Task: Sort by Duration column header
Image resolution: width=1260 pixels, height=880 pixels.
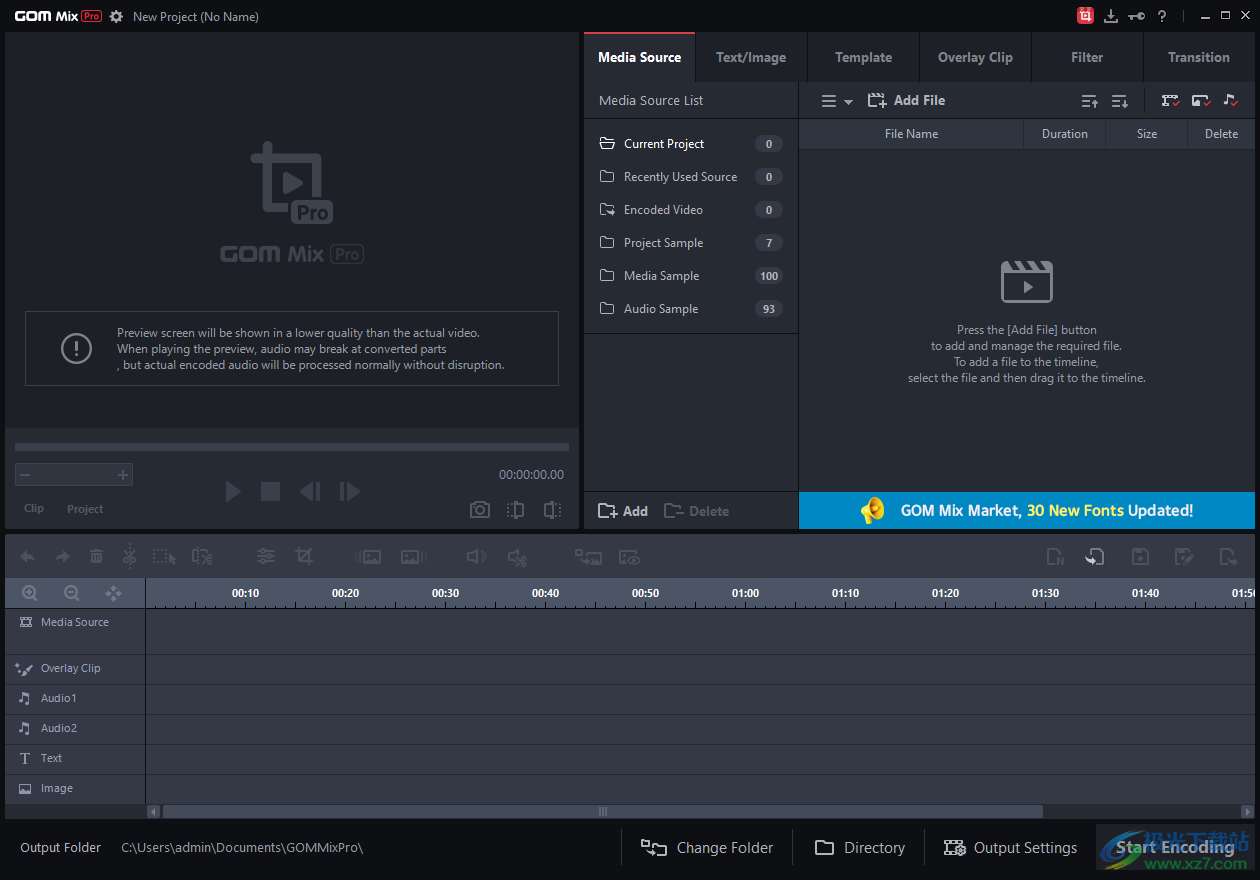Action: coord(1064,134)
